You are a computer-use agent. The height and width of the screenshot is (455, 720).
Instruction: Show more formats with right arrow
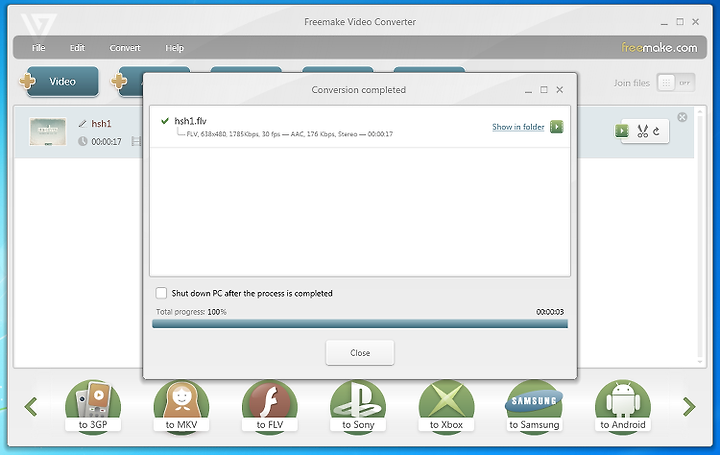click(x=689, y=407)
